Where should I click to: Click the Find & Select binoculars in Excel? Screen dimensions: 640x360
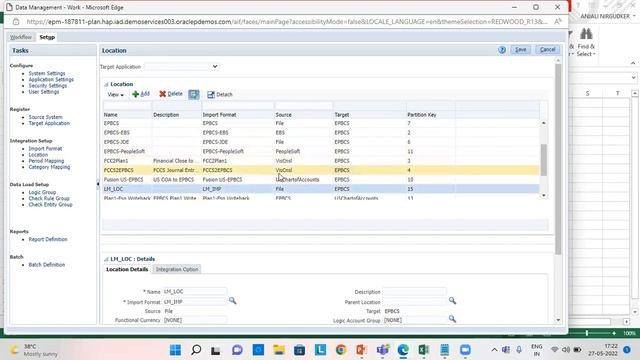586,34
